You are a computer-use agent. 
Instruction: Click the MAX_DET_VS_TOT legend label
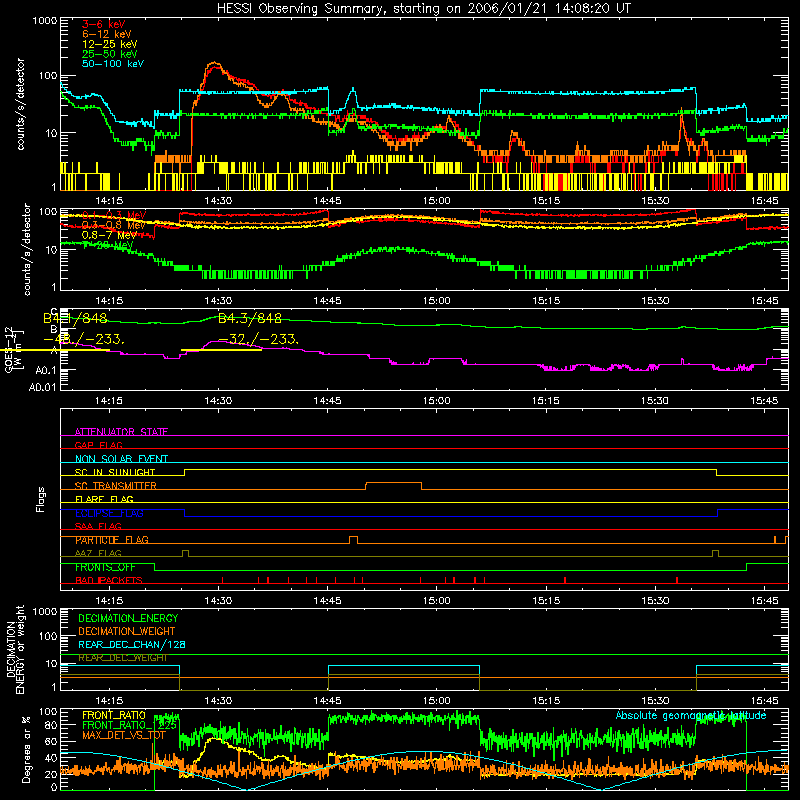point(124,735)
